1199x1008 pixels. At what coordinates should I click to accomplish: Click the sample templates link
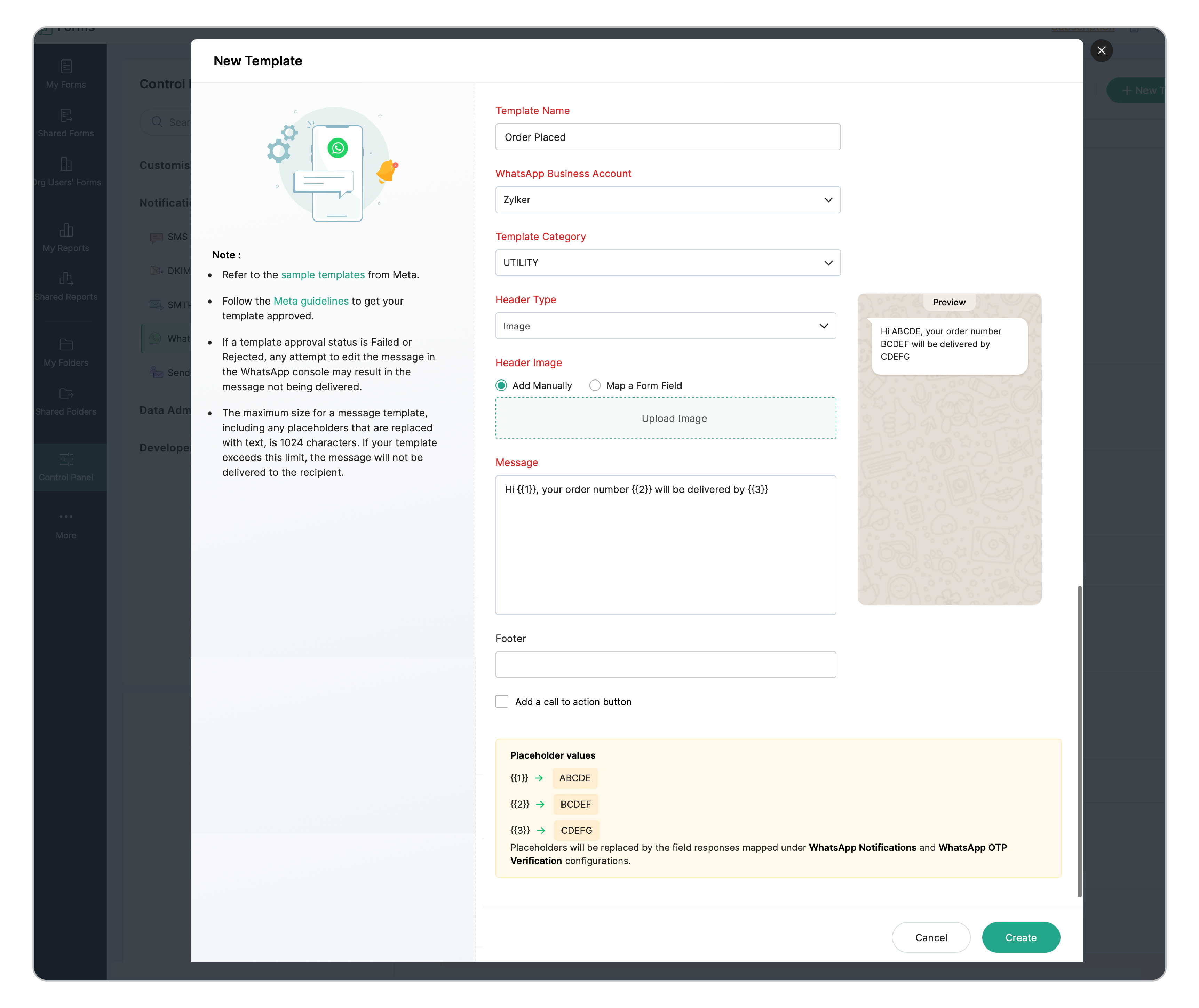coord(322,275)
